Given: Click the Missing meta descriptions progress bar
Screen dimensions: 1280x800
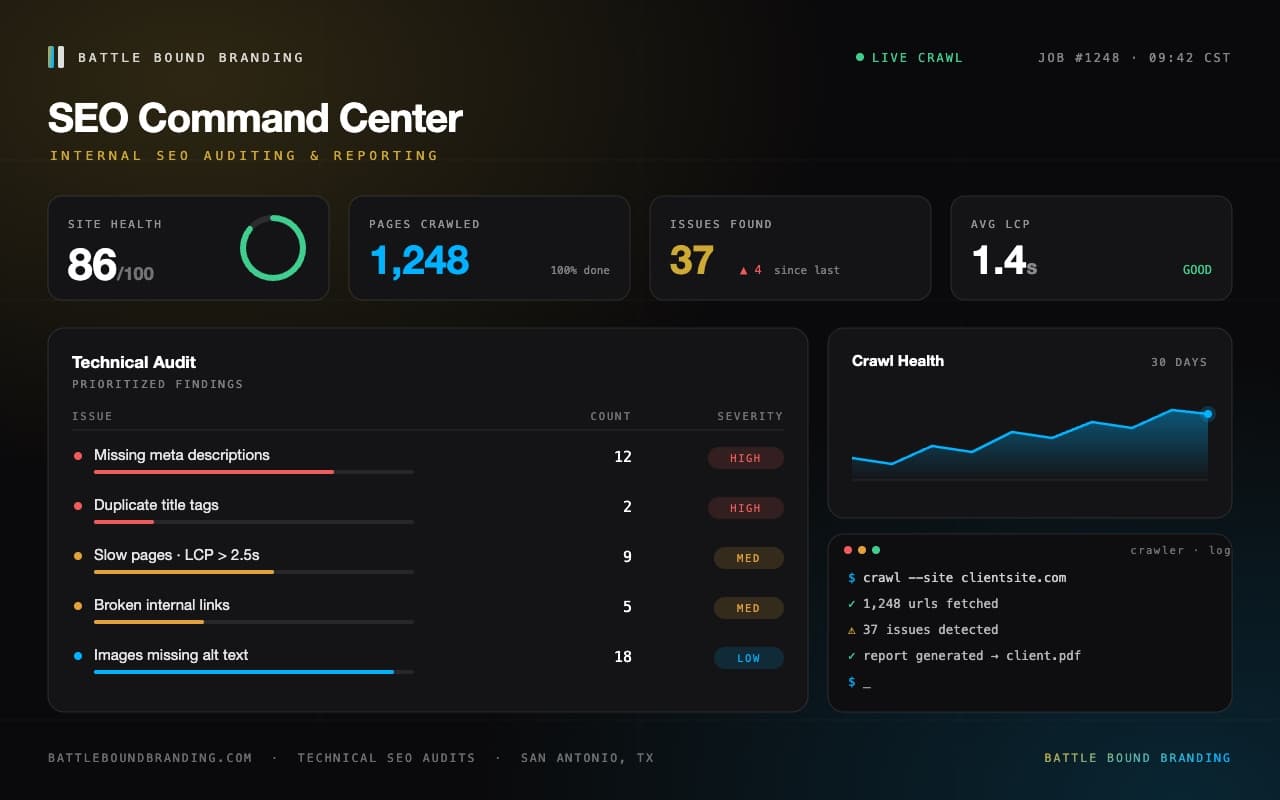Looking at the screenshot, I should [x=254, y=471].
